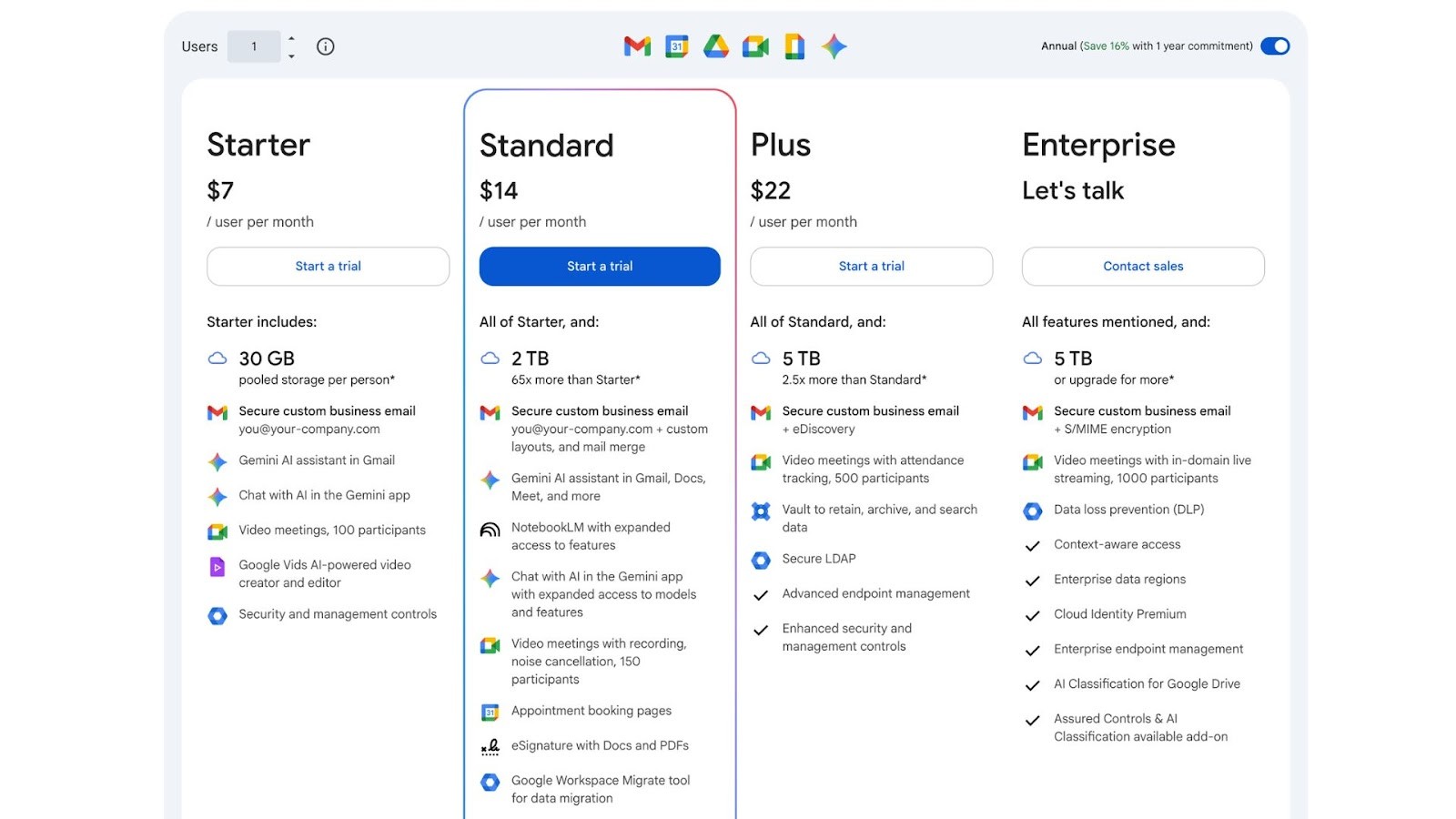Image resolution: width=1456 pixels, height=819 pixels.
Task: Start a trial of the Starter plan
Action: (328, 266)
